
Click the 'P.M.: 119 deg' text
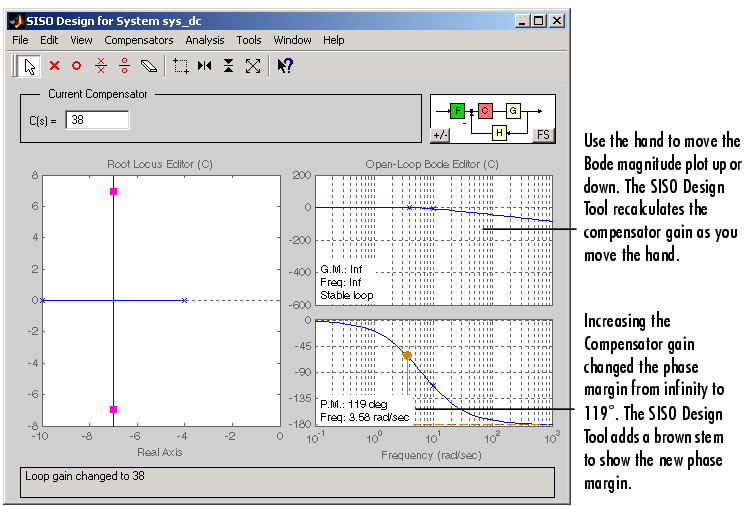354,404
